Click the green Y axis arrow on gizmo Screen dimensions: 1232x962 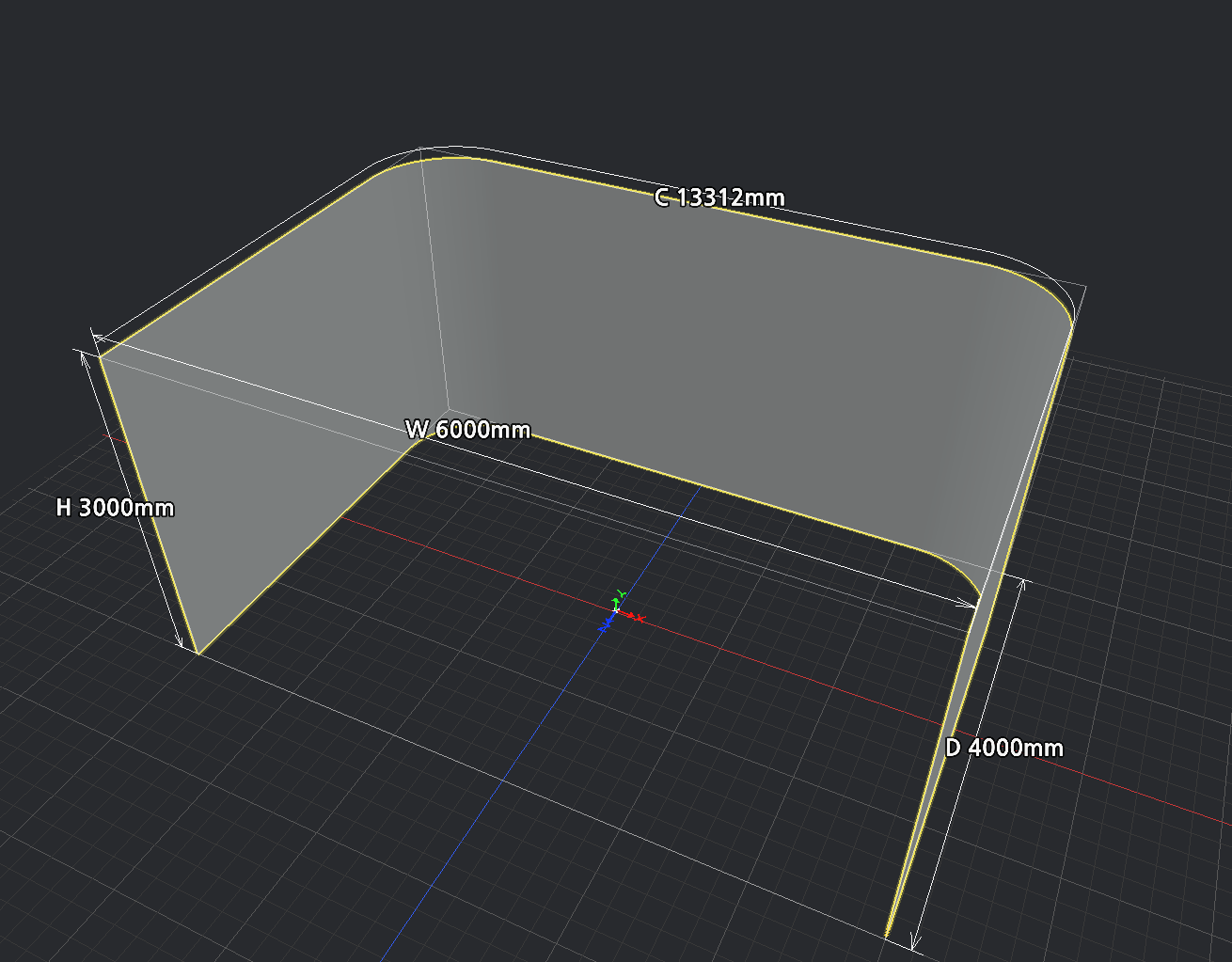(x=616, y=603)
